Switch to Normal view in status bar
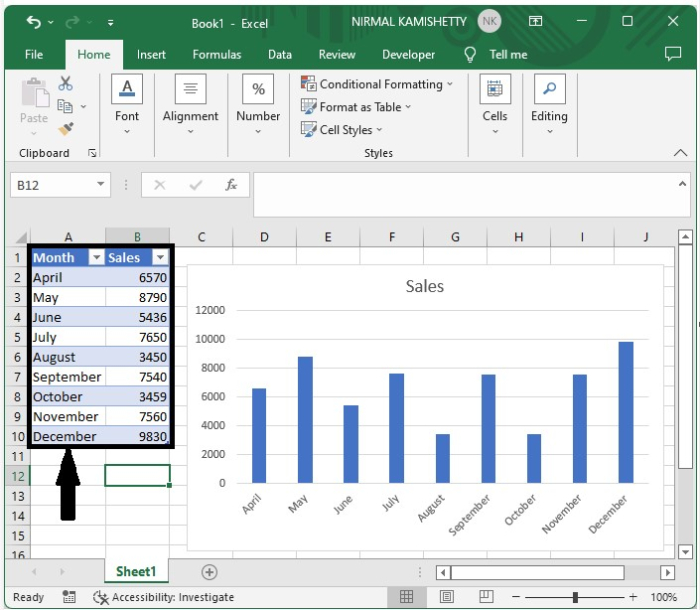The width and height of the screenshot is (700, 610). coord(407,597)
